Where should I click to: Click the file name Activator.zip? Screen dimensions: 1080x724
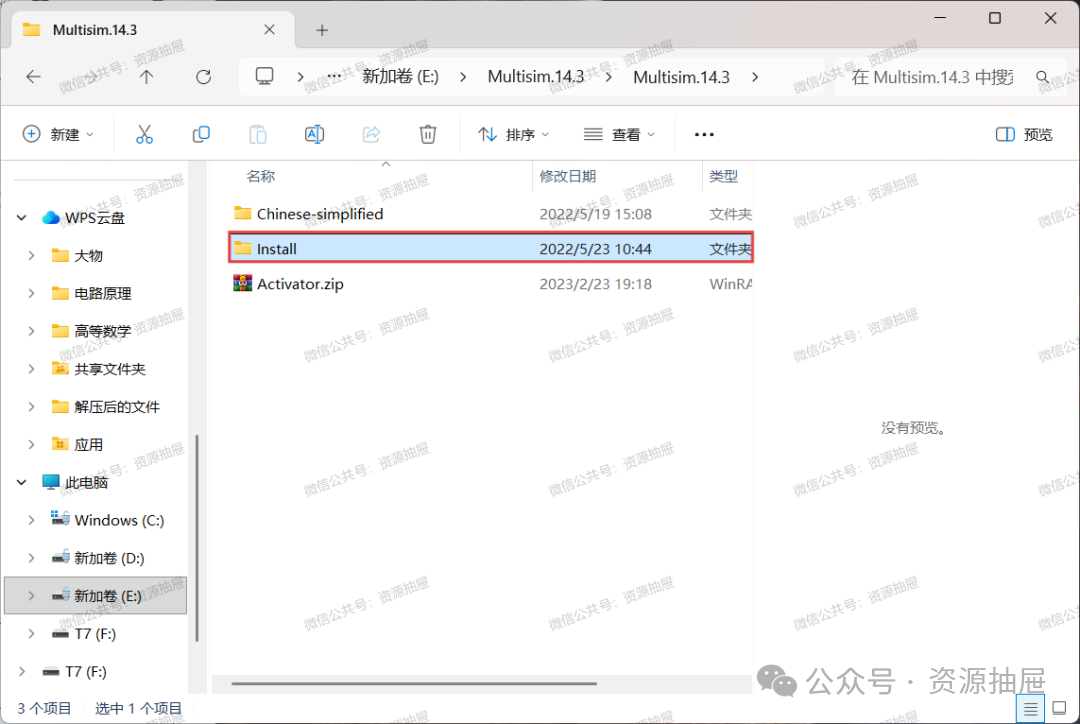(300, 284)
